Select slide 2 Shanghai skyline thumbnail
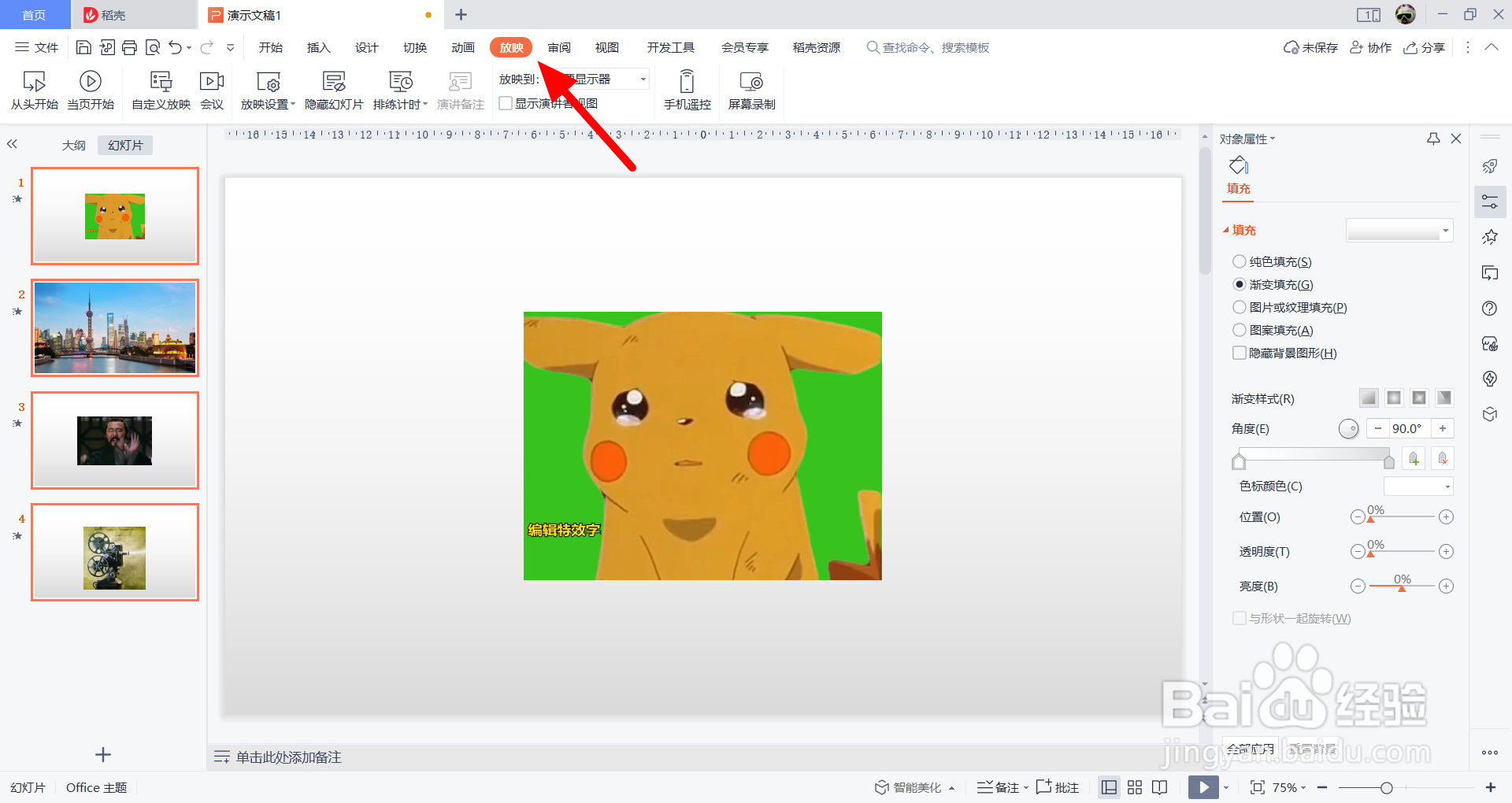The image size is (1512, 803). [115, 328]
